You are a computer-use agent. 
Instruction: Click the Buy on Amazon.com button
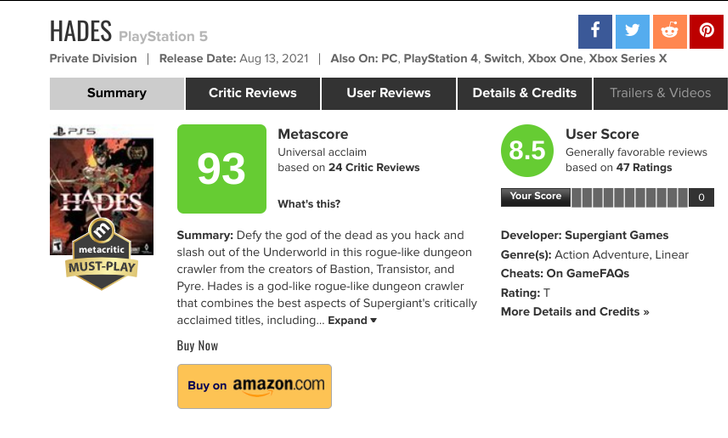point(254,386)
